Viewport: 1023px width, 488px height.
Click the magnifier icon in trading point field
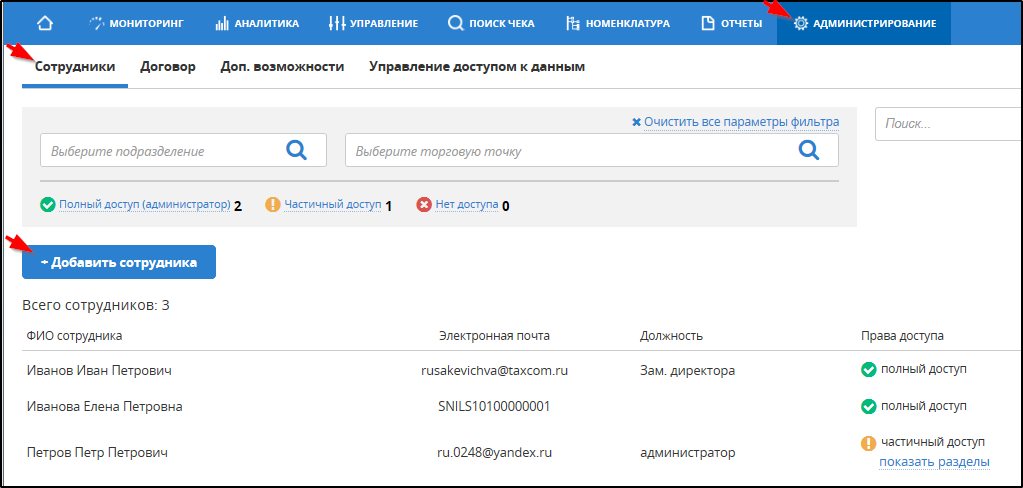click(808, 150)
